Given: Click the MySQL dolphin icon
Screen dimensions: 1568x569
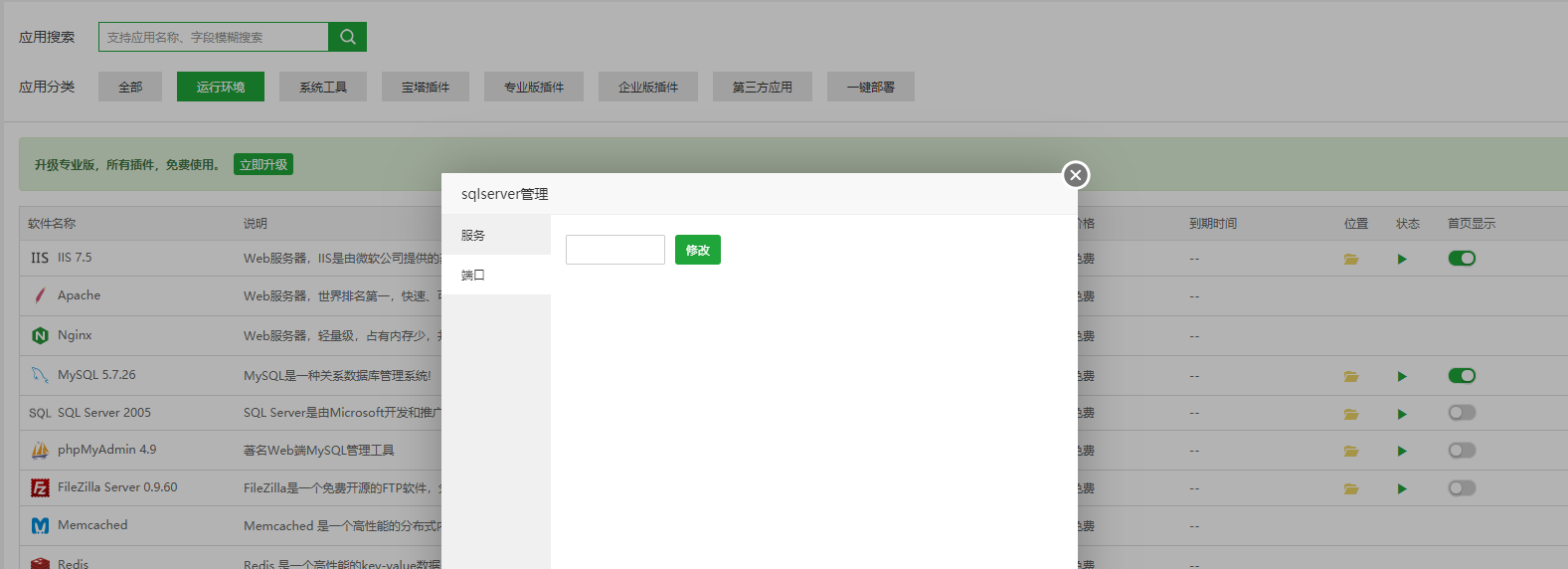Looking at the screenshot, I should coord(40,375).
